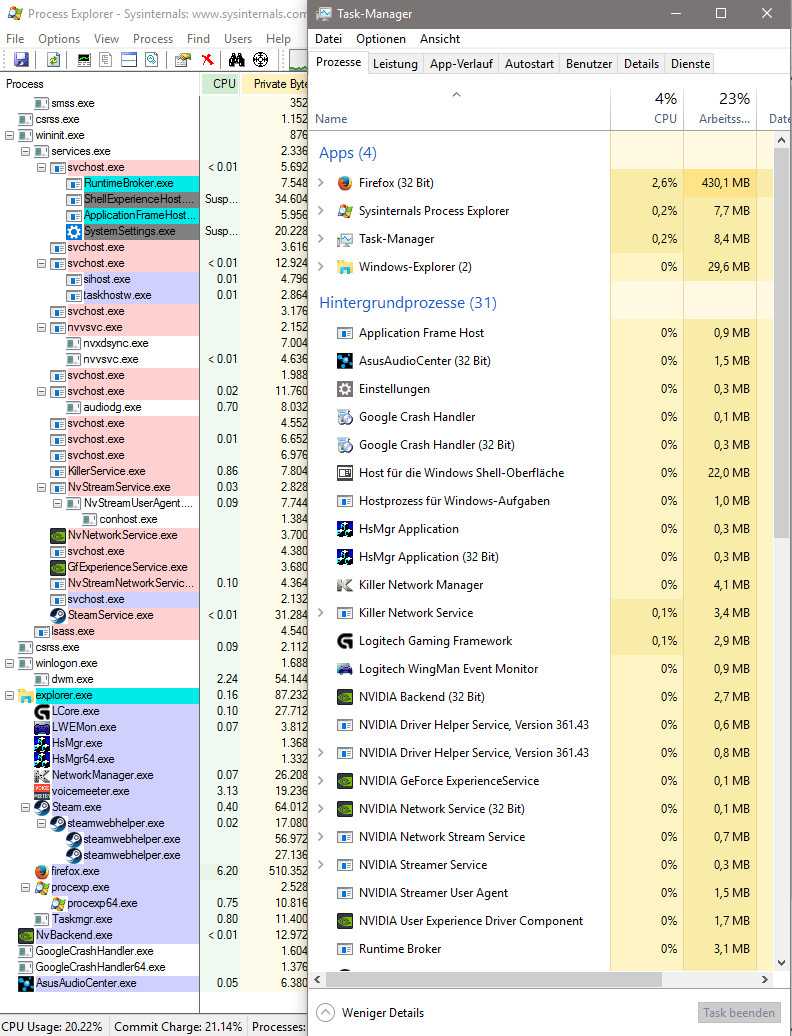
Task: Click the vertical scrollbar in Task-Manager
Action: (x=781, y=344)
